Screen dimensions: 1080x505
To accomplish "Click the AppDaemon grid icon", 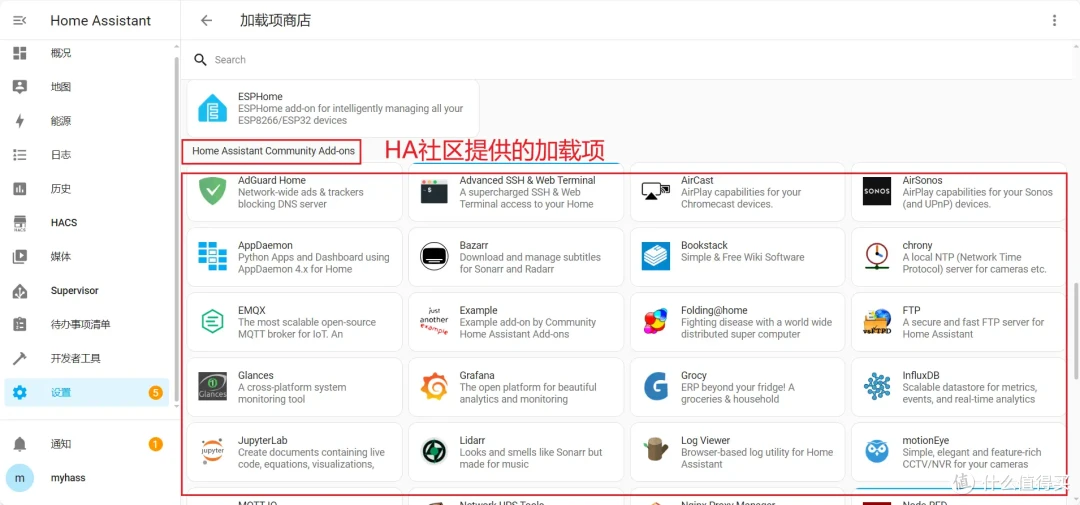I will 213,256.
